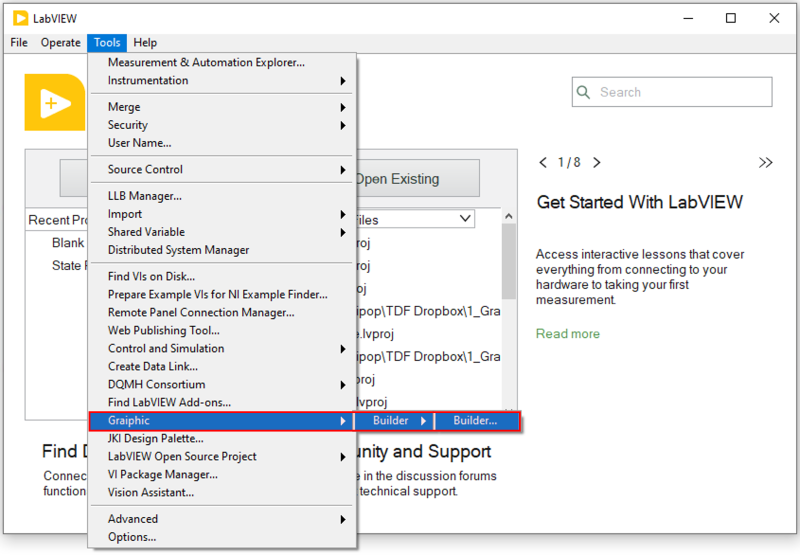Expand the Instrumentation submenu
Screen dimensions: 800x556
[x=221, y=81]
